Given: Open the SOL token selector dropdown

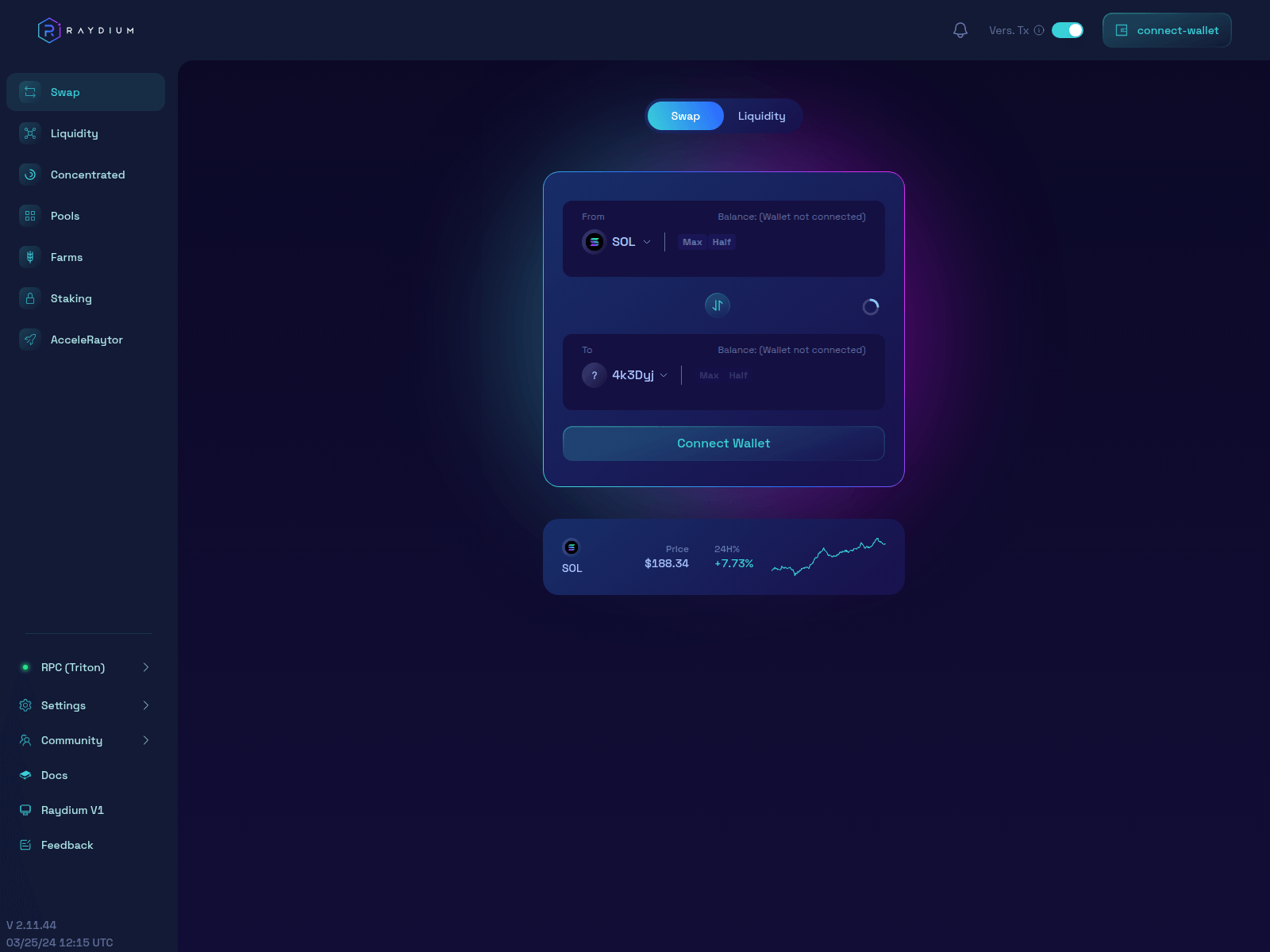Looking at the screenshot, I should [618, 242].
